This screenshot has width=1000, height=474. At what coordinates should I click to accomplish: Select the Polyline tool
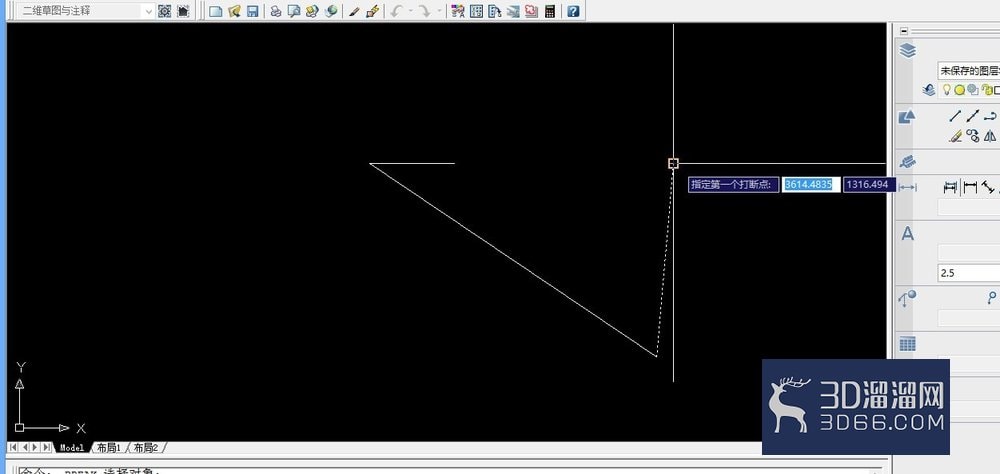990,116
